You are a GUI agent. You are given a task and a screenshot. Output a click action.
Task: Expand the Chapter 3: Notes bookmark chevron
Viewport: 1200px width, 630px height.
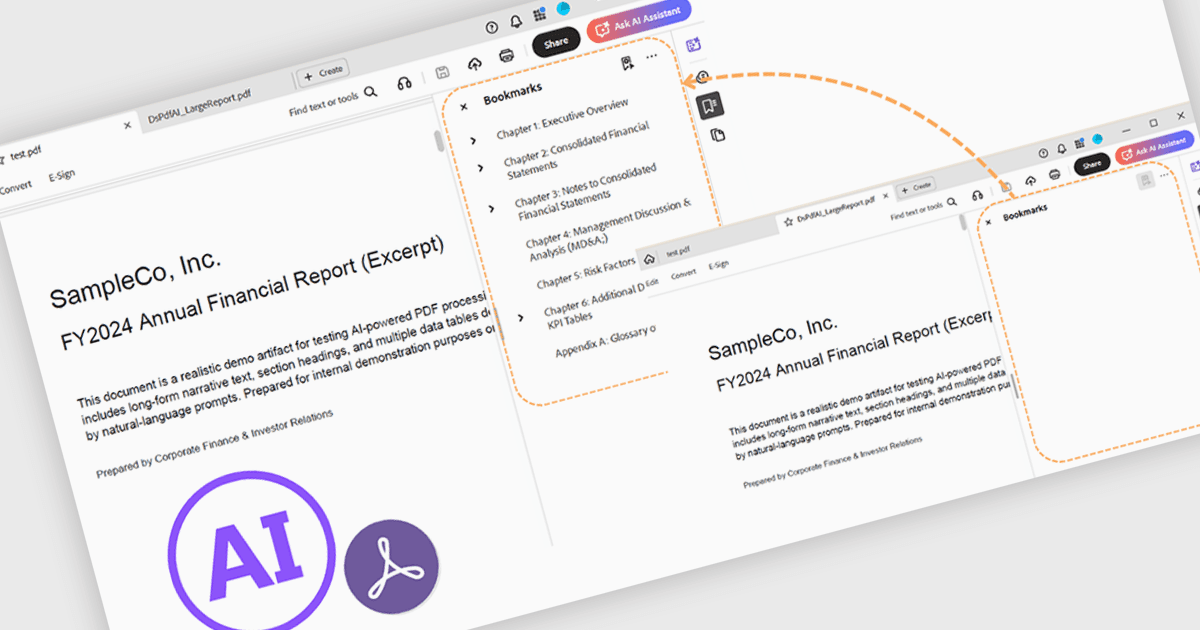tap(492, 209)
